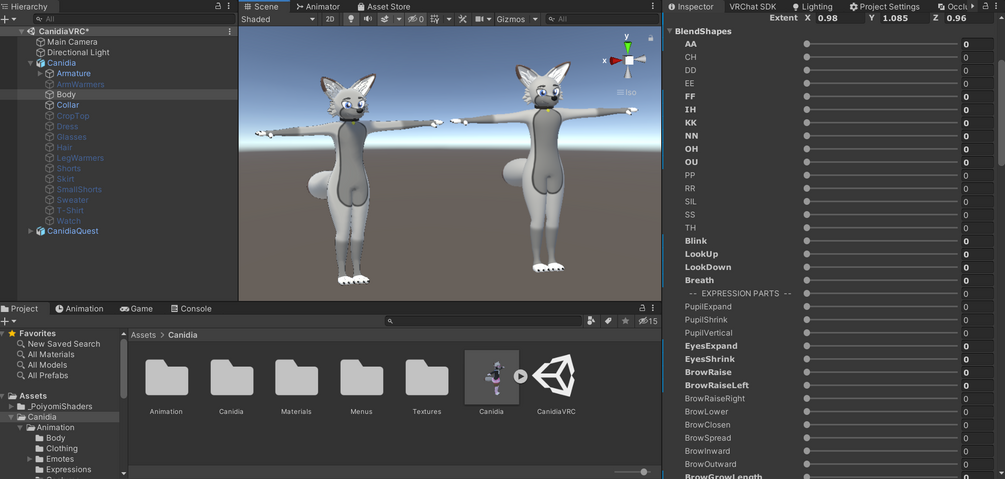This screenshot has height=479, width=1005.
Task: Toggle the scene grid visibility icon
Action: tap(435, 19)
